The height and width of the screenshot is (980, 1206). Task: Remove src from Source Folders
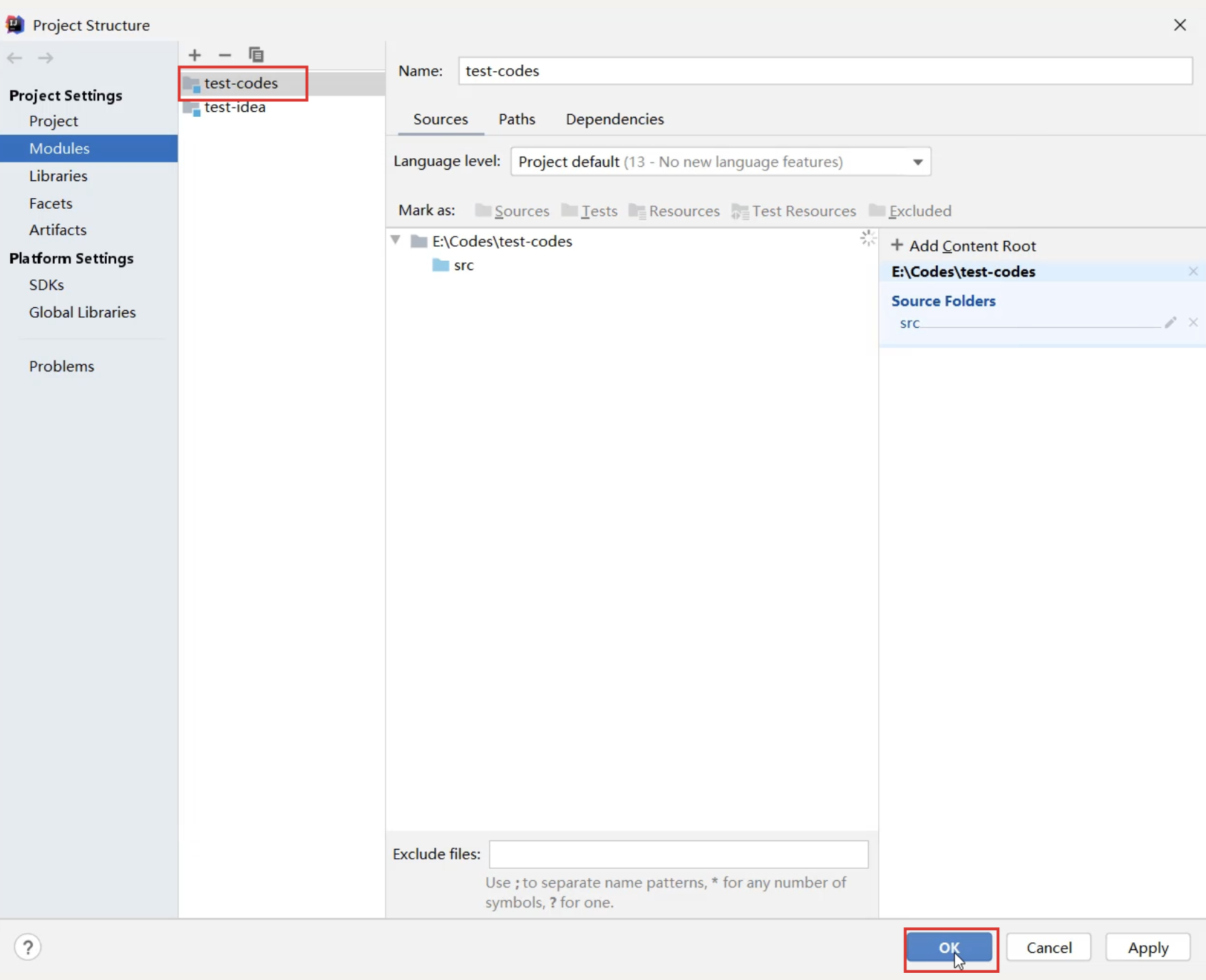tap(1193, 323)
